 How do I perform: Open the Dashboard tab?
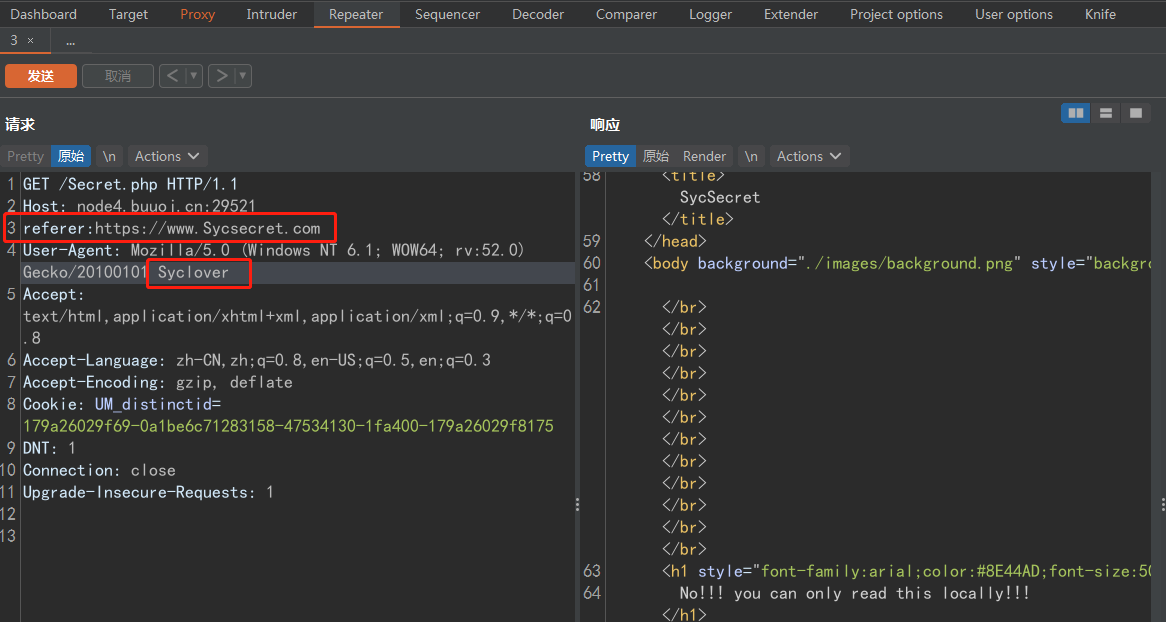point(43,14)
